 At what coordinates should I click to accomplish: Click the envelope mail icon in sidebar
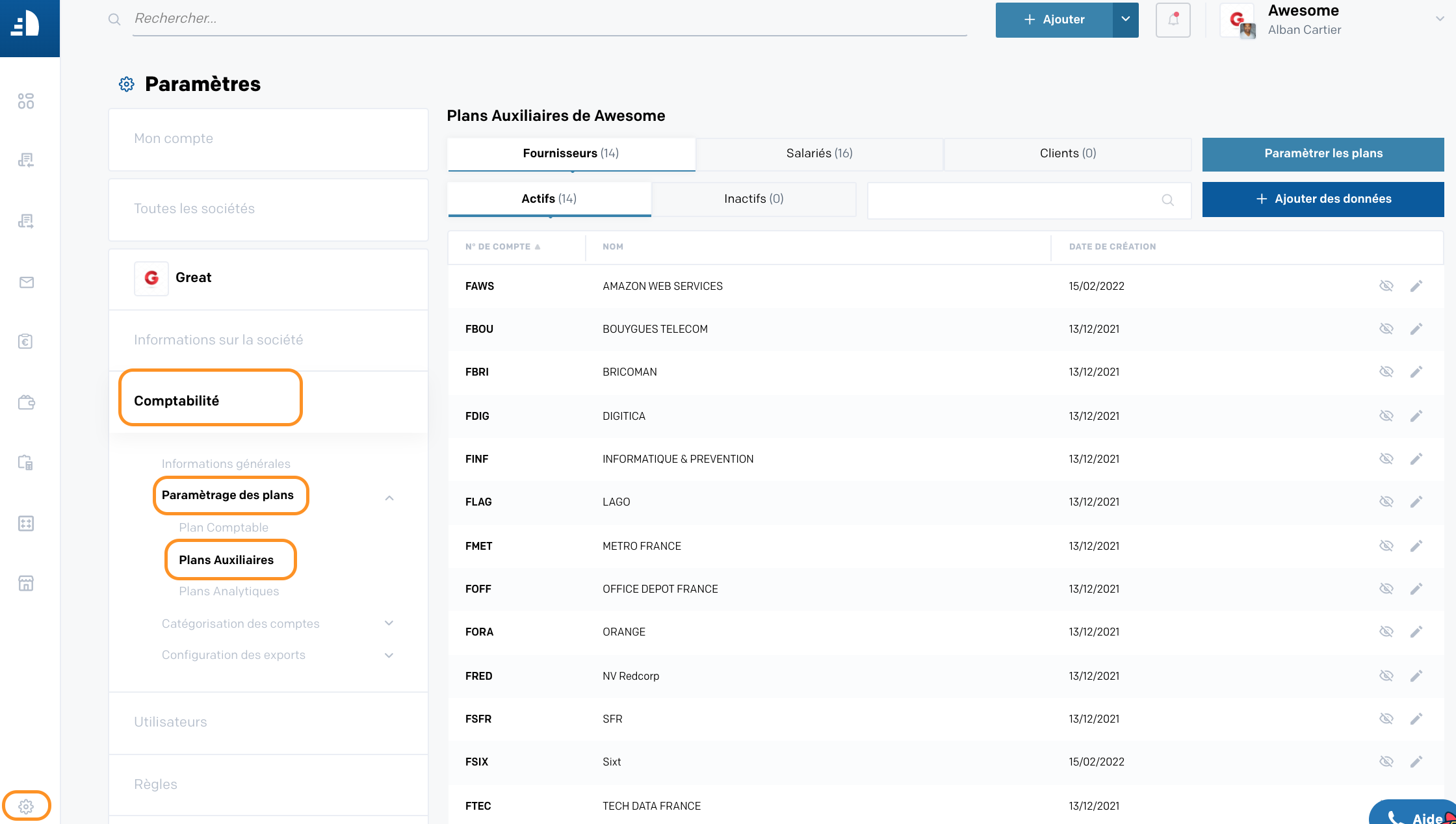tap(26, 282)
